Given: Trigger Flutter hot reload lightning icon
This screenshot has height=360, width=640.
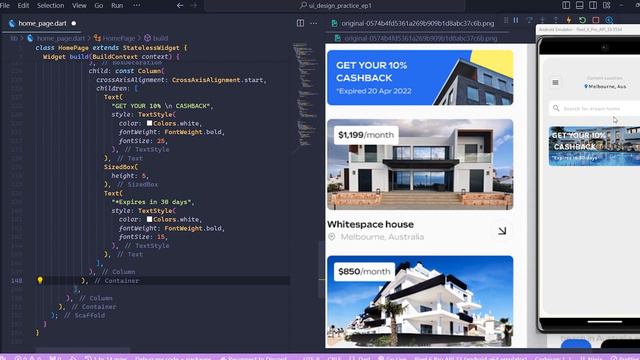Looking at the screenshot, I should click(569, 20).
